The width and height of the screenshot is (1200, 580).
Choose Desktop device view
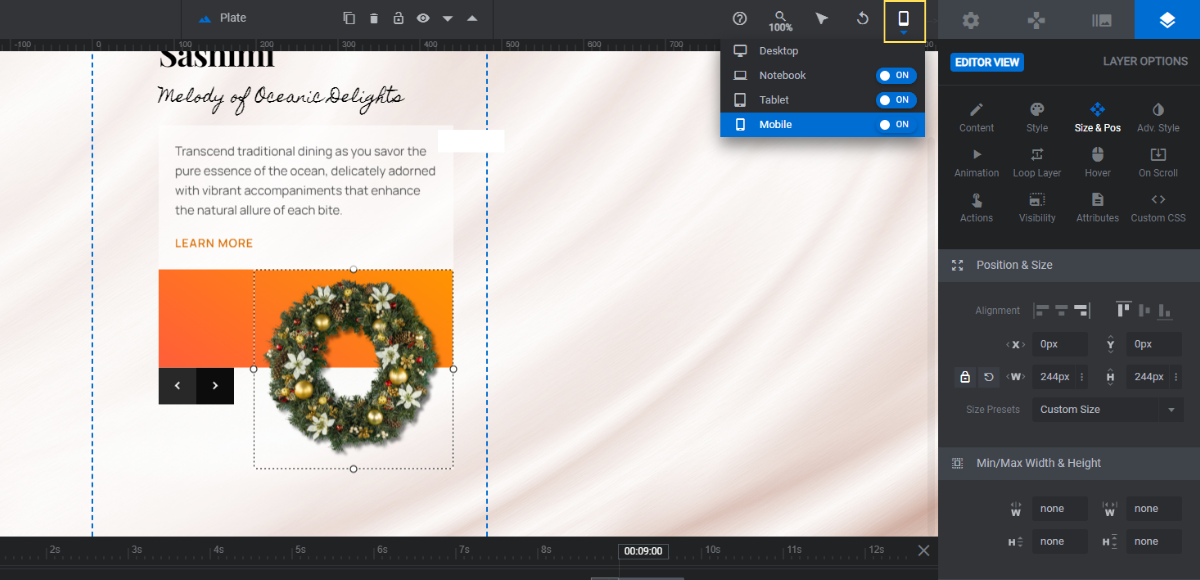click(x=822, y=51)
